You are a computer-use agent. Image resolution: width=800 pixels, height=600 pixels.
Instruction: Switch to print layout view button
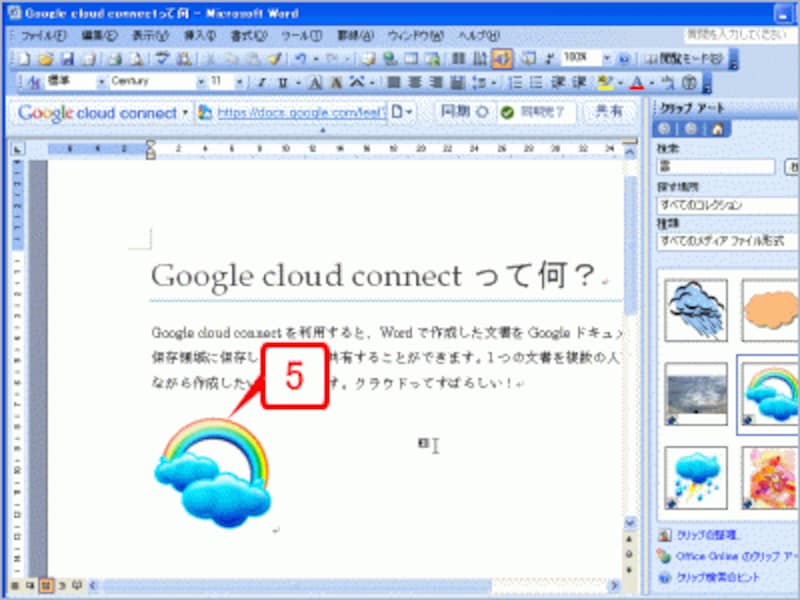46,586
